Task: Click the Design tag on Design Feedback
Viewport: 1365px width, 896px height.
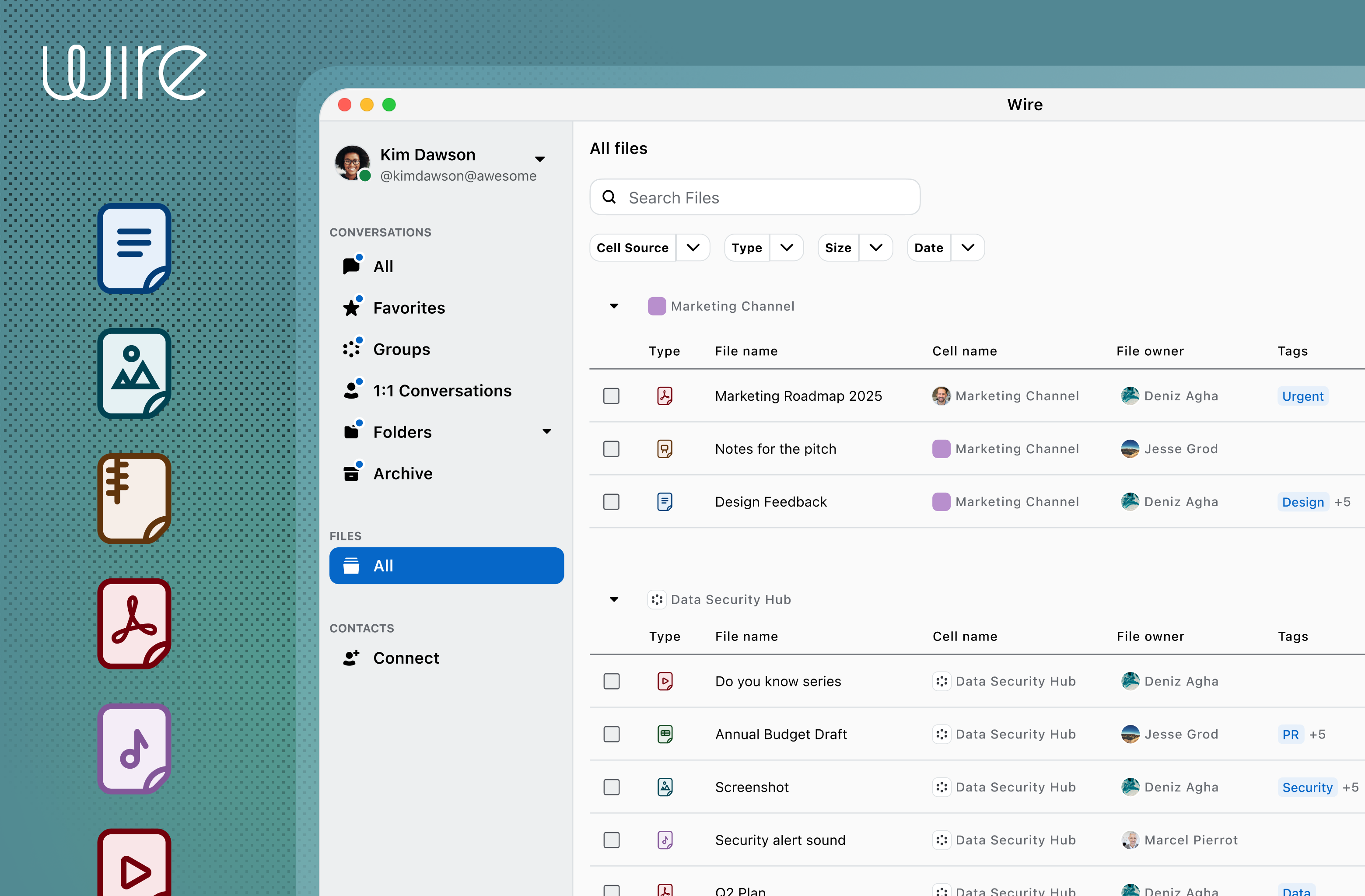Action: 1302,501
